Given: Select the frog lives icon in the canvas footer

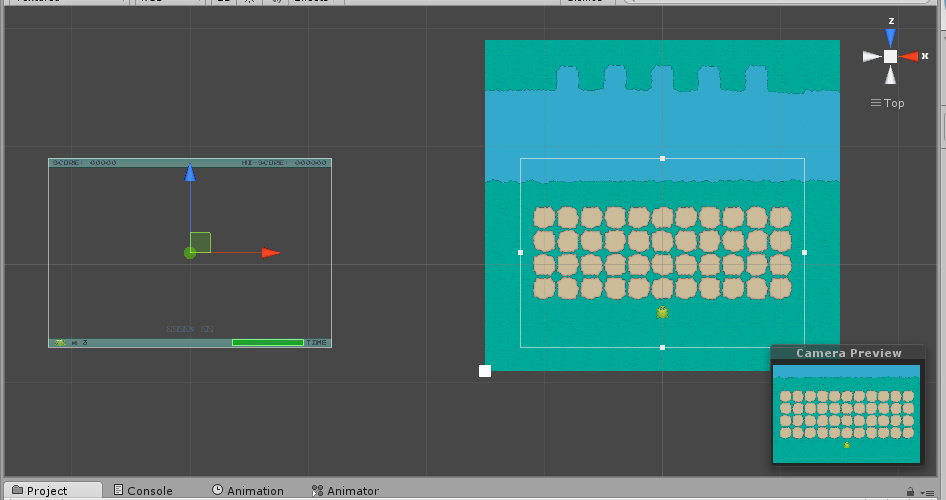Looking at the screenshot, I should point(60,343).
